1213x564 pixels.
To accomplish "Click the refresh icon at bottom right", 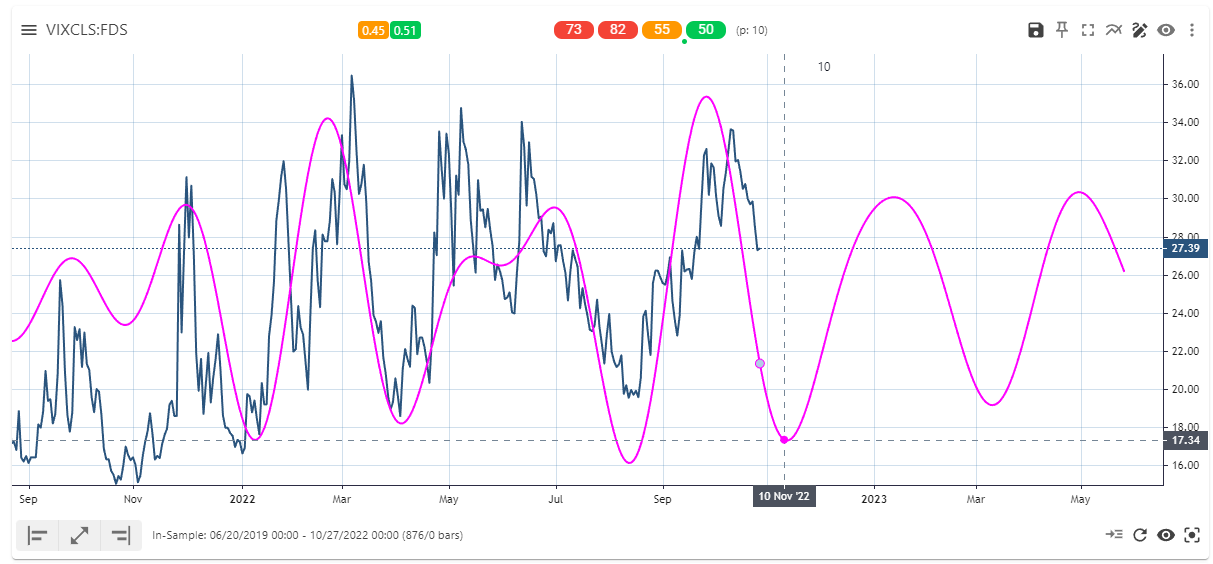I will (1140, 535).
